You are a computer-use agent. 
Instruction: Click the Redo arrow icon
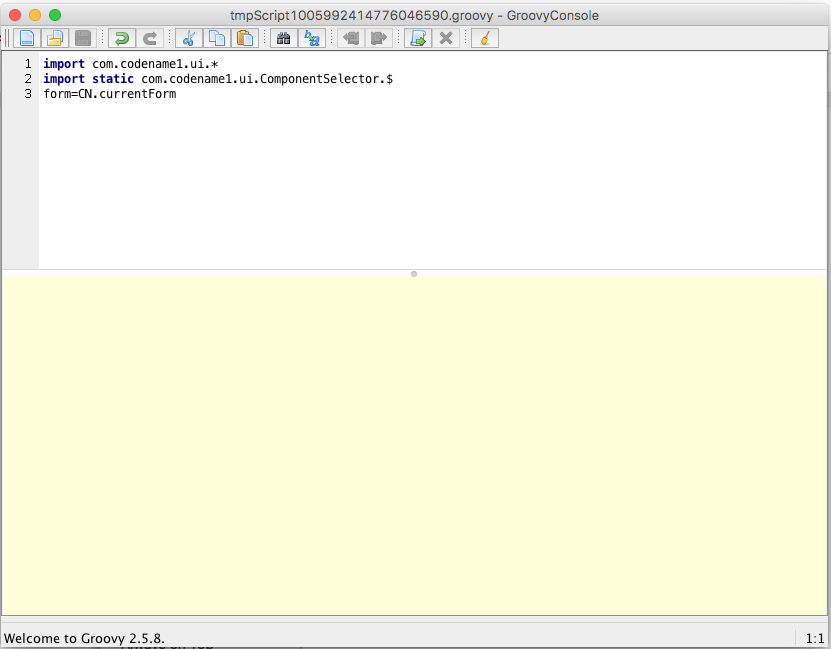[150, 38]
